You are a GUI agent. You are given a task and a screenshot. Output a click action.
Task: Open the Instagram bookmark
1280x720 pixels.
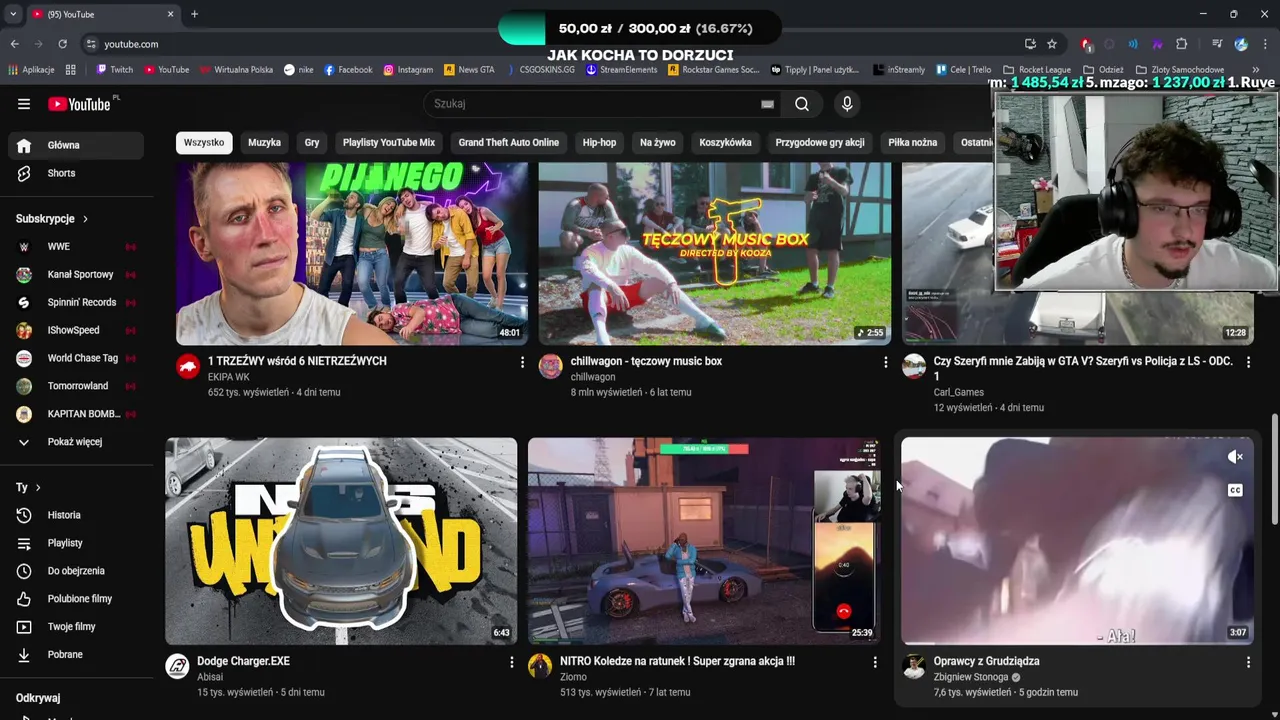pyautogui.click(x=408, y=70)
